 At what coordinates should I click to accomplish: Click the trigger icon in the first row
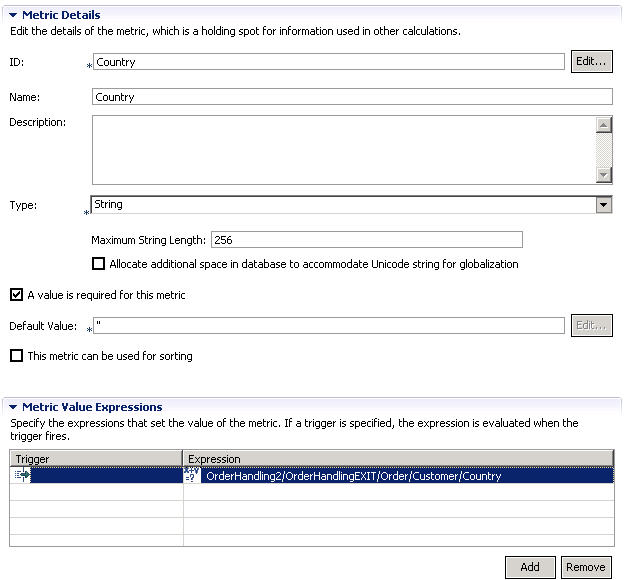click(22, 476)
